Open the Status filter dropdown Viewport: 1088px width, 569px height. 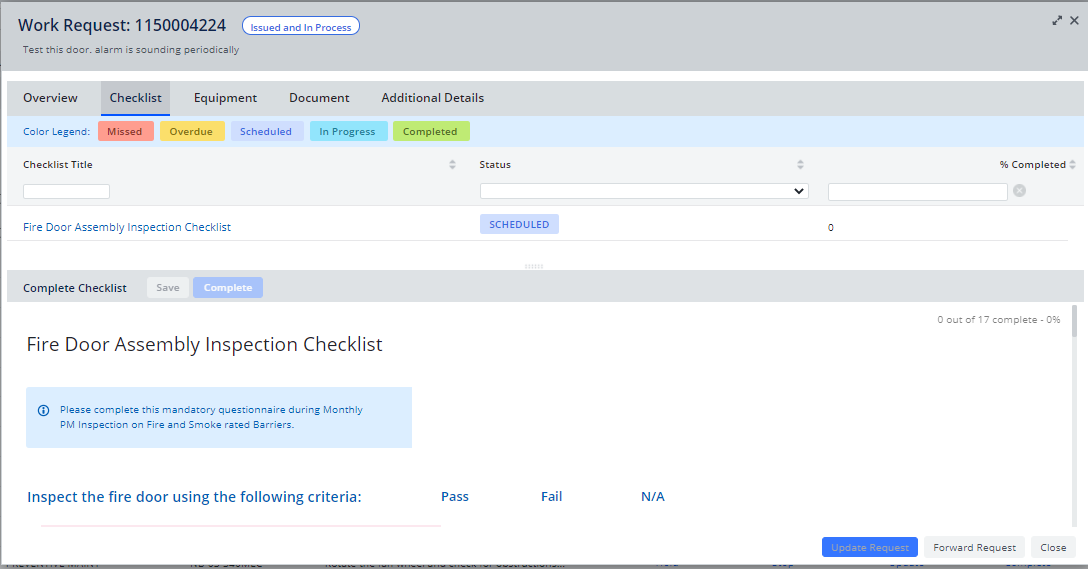coord(644,191)
